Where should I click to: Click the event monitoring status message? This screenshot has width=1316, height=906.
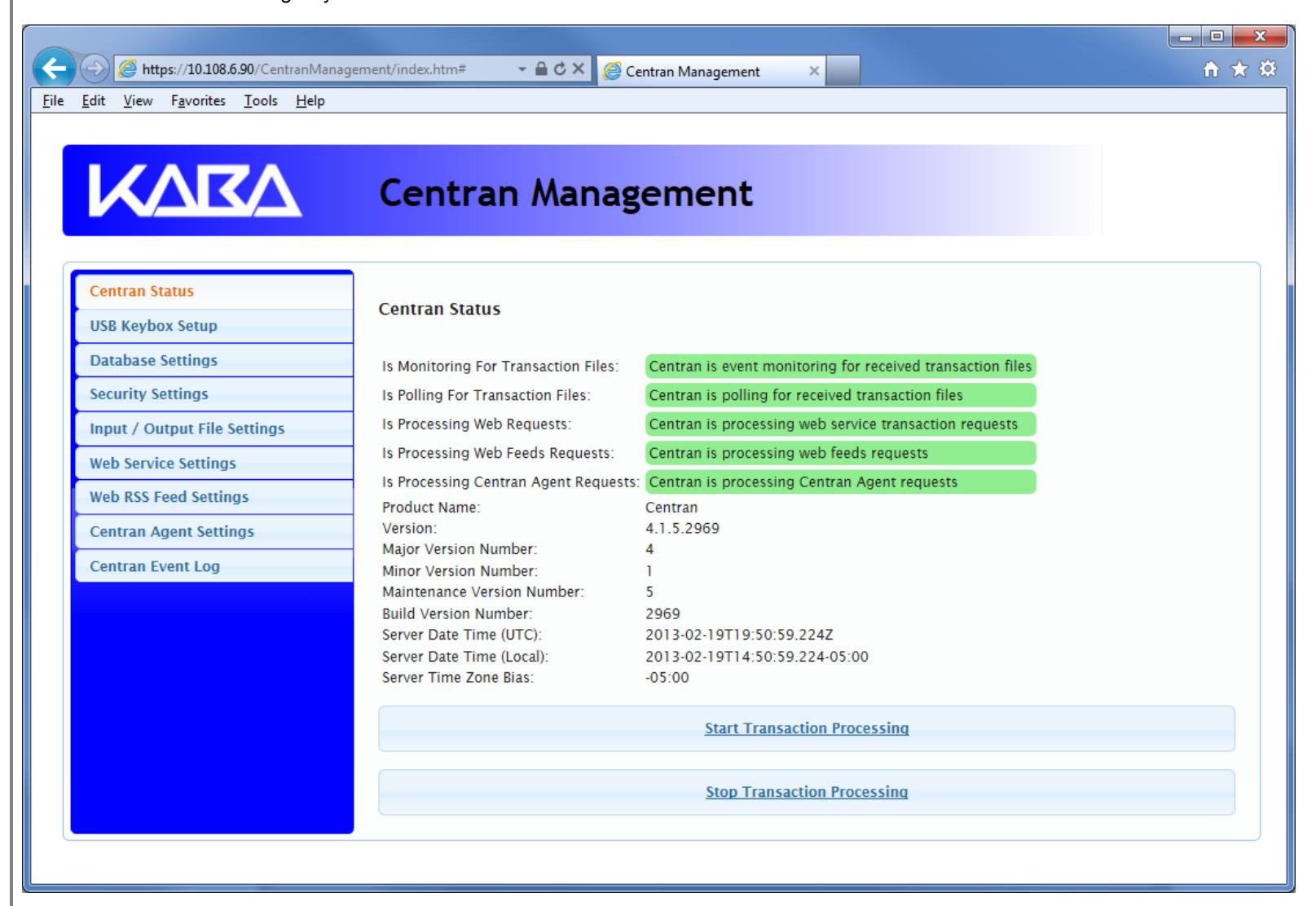tap(840, 367)
